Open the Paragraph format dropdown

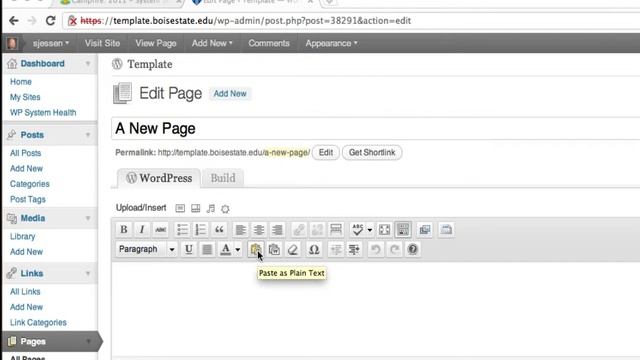(x=147, y=249)
